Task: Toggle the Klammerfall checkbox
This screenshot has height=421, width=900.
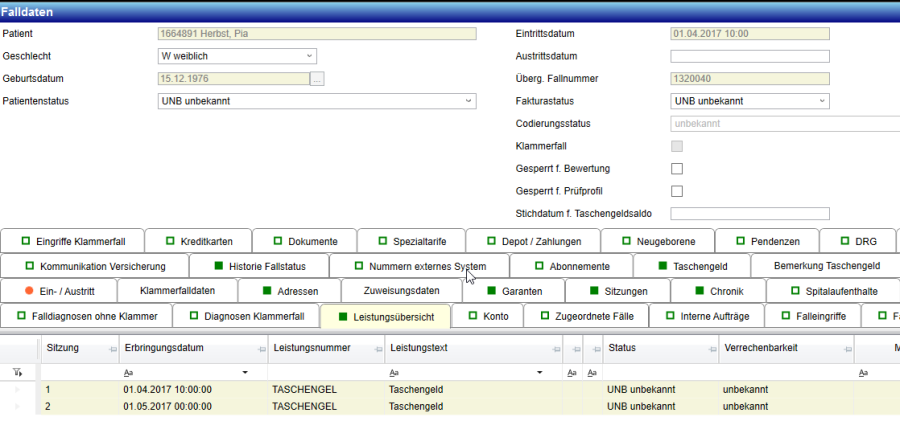Action: [677, 146]
